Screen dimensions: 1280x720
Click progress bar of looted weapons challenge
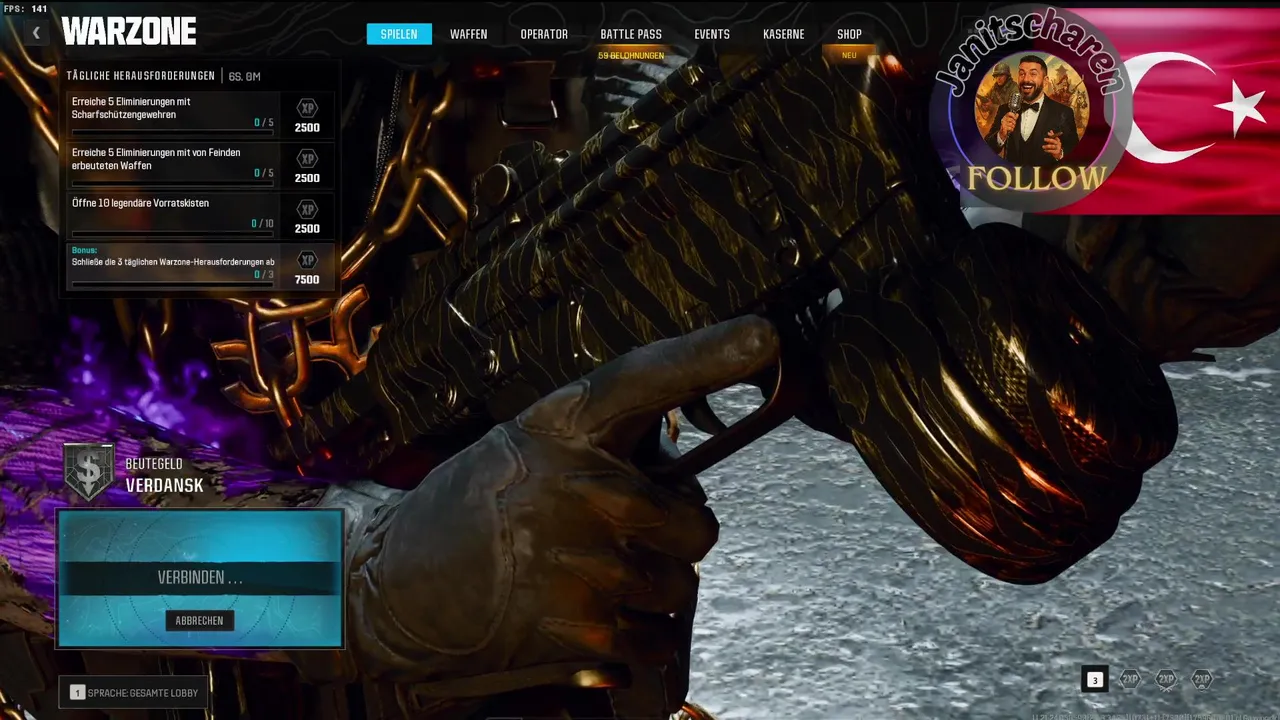172,184
